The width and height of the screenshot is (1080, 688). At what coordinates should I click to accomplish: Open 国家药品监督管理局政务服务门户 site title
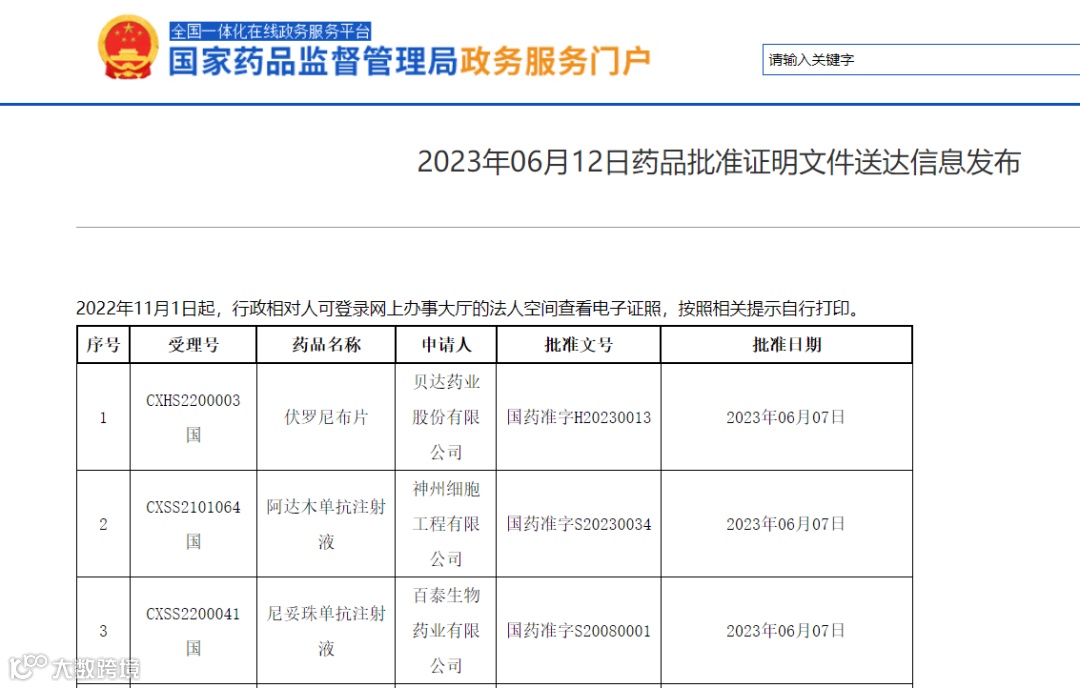[x=410, y=61]
